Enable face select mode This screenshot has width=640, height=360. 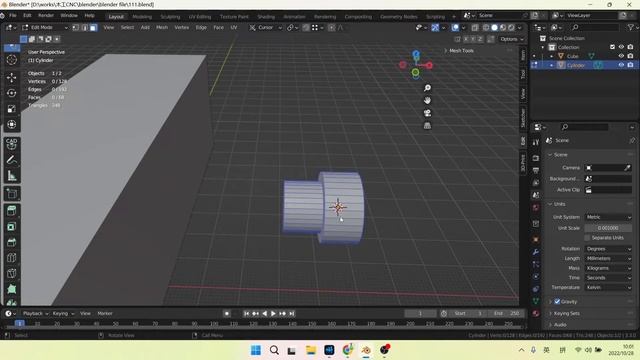[93, 27]
